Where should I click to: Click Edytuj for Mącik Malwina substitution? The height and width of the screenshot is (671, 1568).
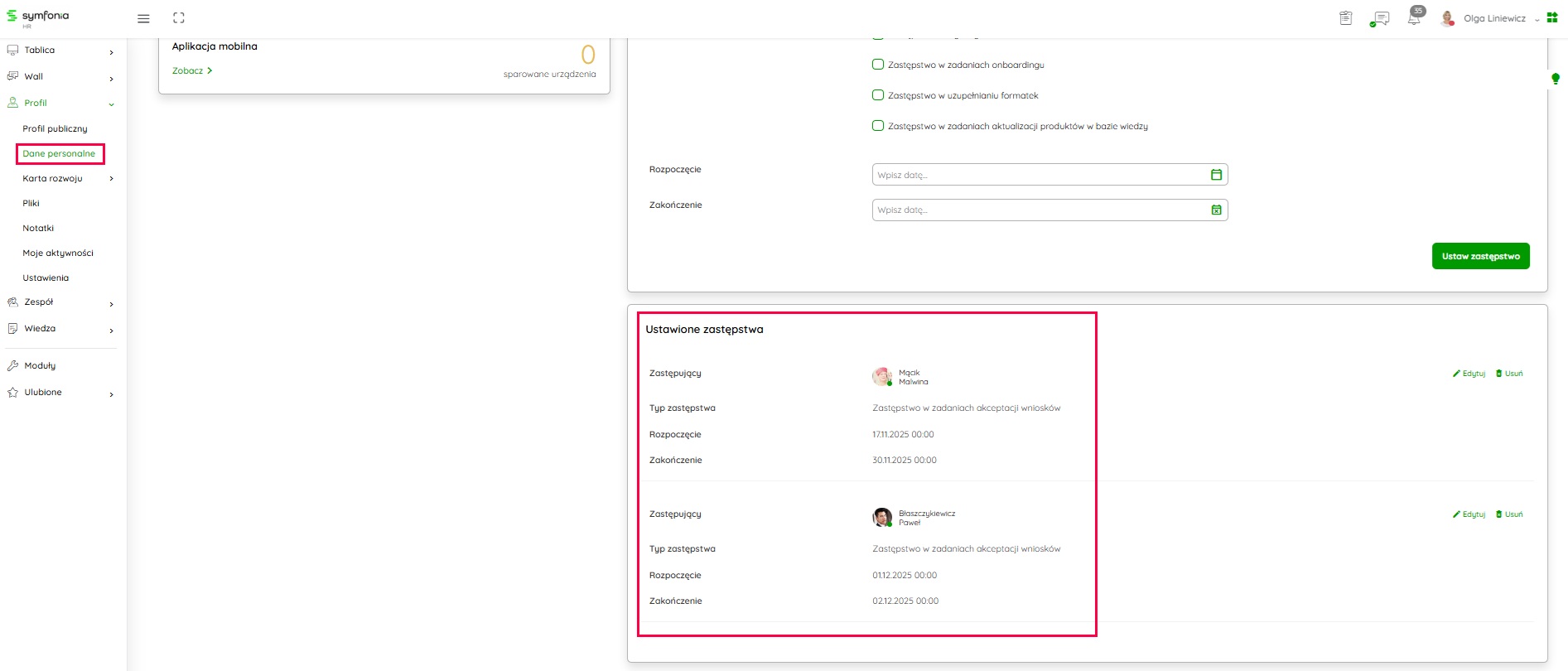tap(1469, 374)
